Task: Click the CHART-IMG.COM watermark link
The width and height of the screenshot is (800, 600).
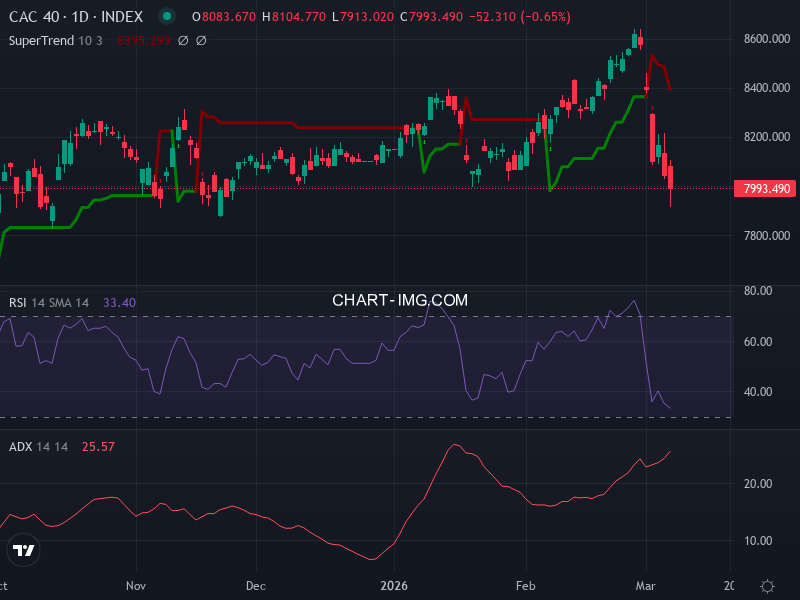Action: click(x=400, y=299)
